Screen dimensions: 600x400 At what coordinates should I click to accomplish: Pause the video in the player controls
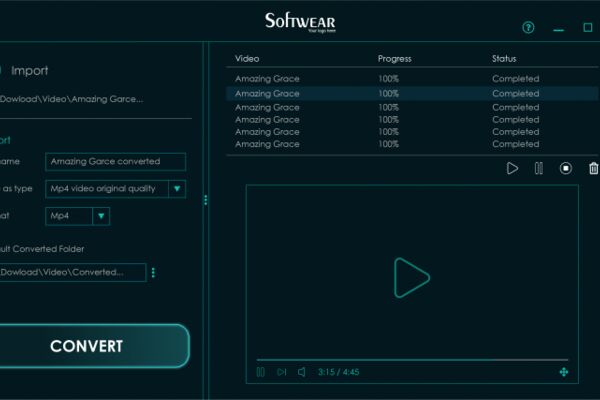[x=261, y=372]
